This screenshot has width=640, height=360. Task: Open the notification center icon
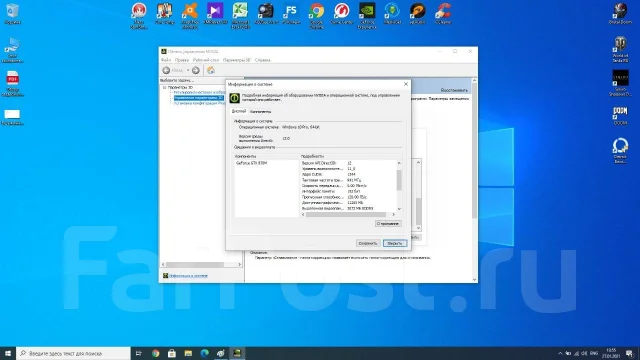point(629,353)
